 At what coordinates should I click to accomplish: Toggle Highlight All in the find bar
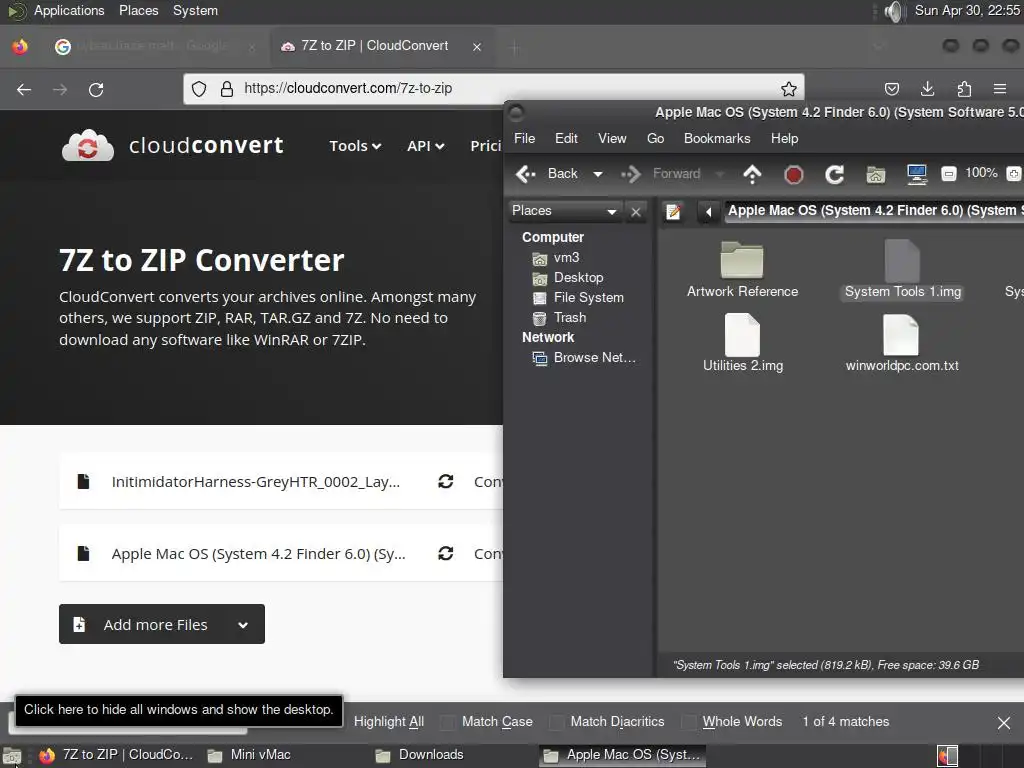click(389, 722)
